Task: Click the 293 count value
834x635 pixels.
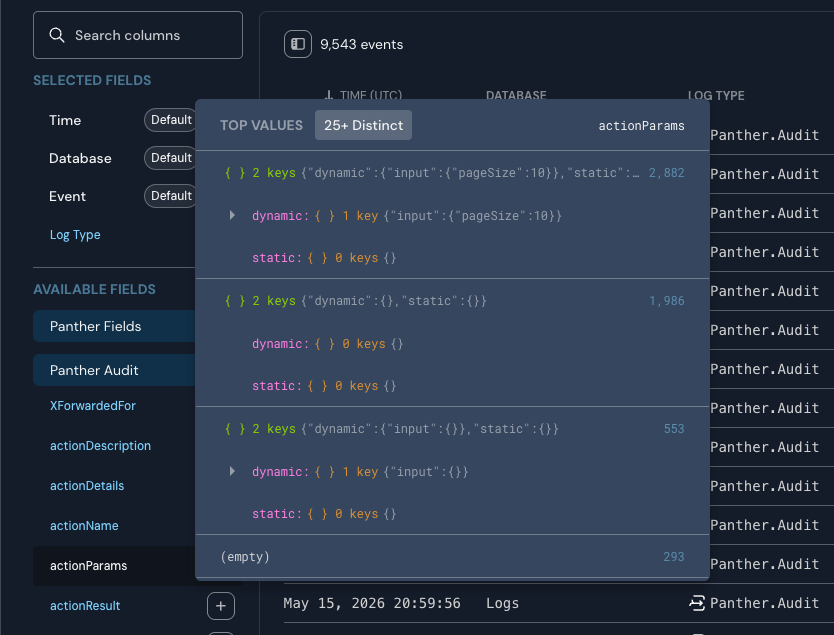Action: (x=674, y=556)
